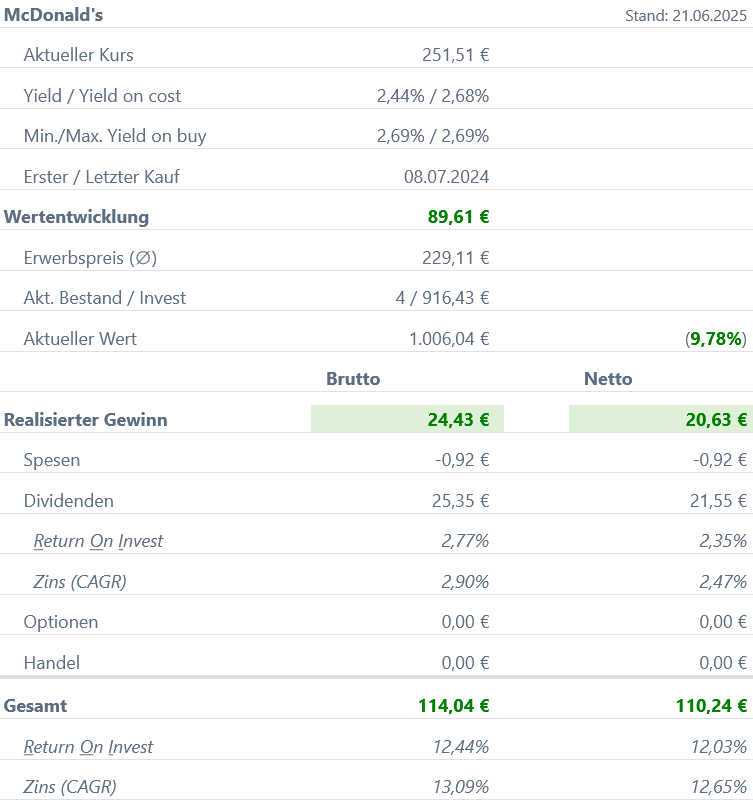Click the Netto column header
Screen dimensions: 753x805
click(x=608, y=379)
